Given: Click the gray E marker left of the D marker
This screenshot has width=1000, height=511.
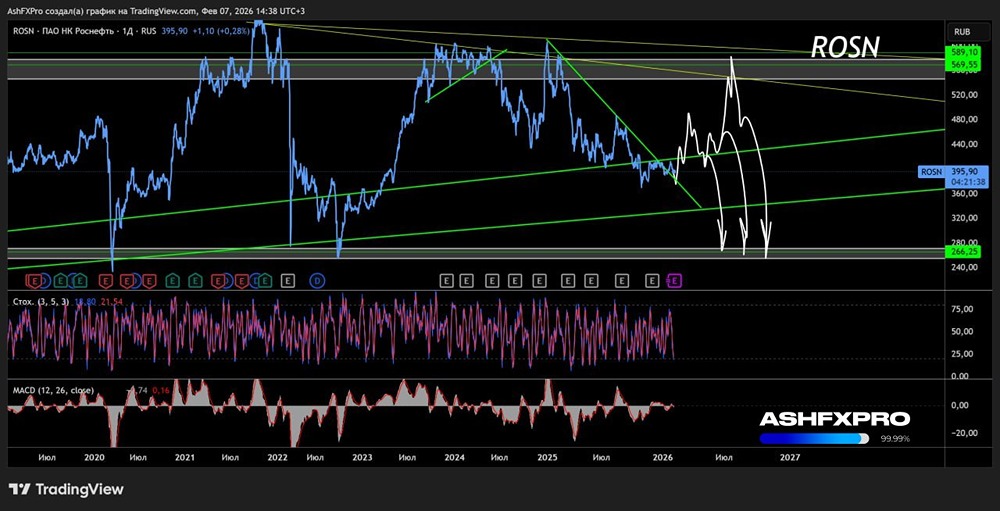Looking at the screenshot, I should pos(289,279).
